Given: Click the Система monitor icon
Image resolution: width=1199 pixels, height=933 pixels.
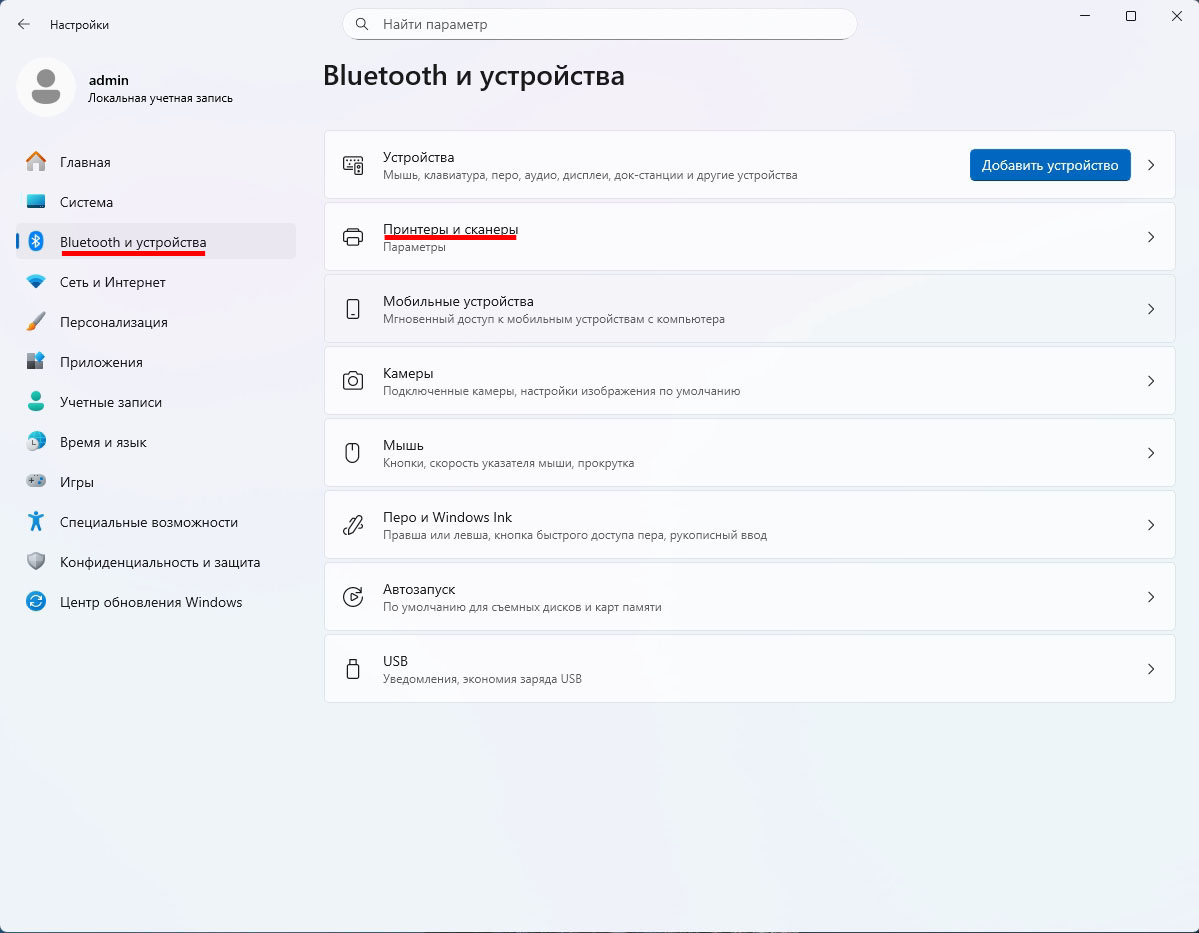Looking at the screenshot, I should [36, 201].
